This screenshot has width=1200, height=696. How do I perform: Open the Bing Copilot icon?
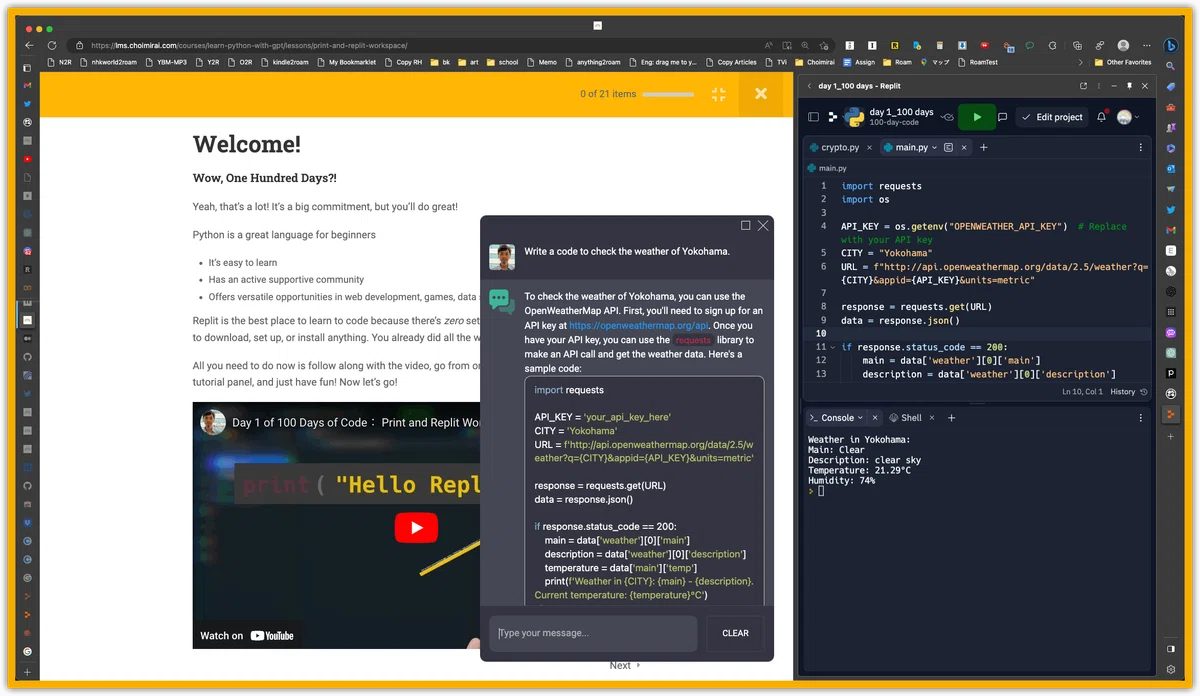[x=1169, y=46]
